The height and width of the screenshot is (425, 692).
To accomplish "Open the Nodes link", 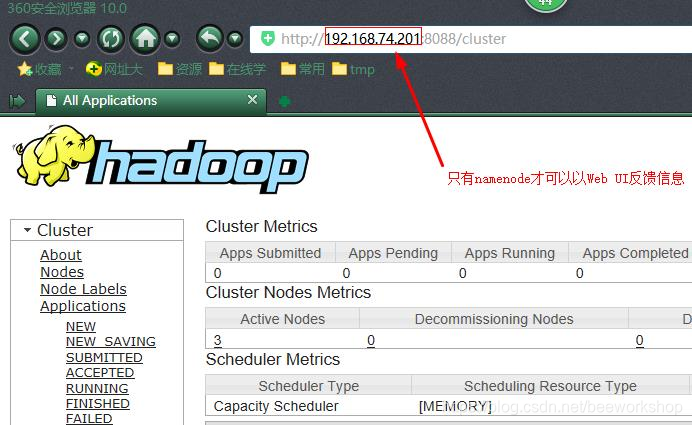I will pos(62,272).
